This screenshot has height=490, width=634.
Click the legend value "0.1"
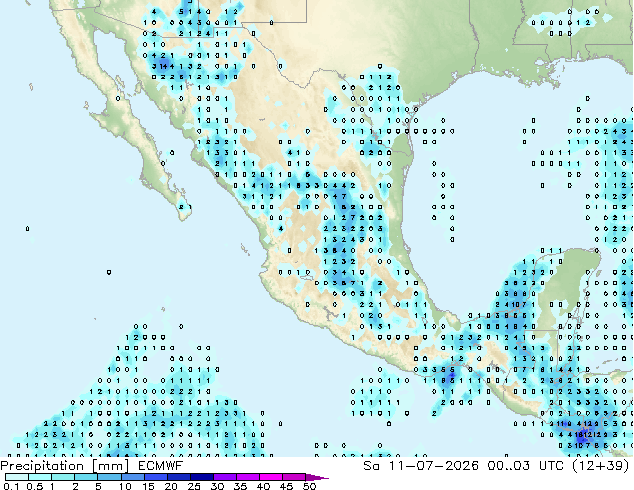click(11, 486)
